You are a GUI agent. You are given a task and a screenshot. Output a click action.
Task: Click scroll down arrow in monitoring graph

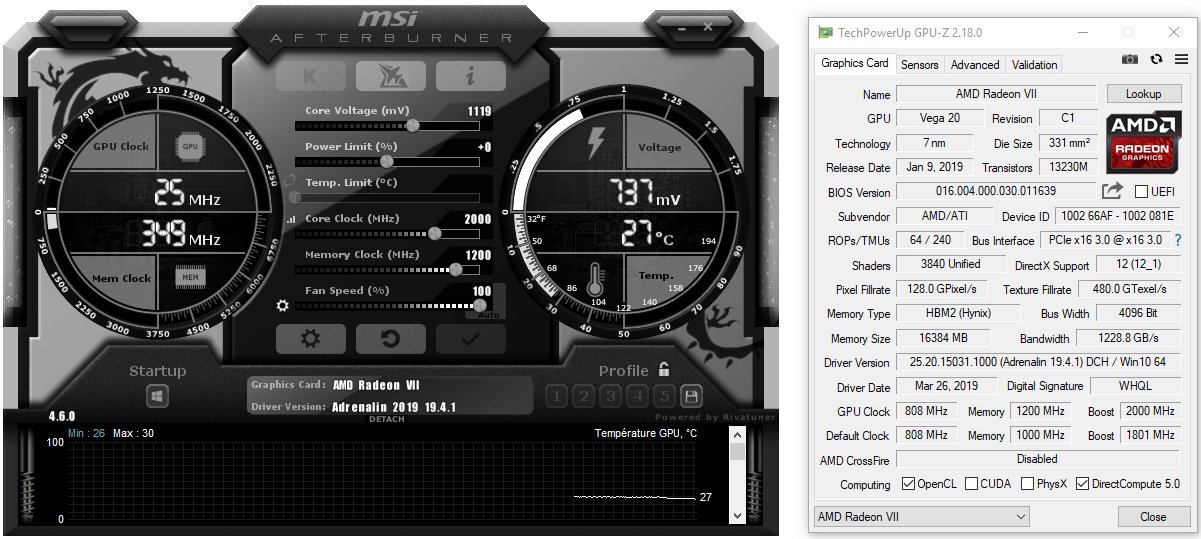coord(738,515)
